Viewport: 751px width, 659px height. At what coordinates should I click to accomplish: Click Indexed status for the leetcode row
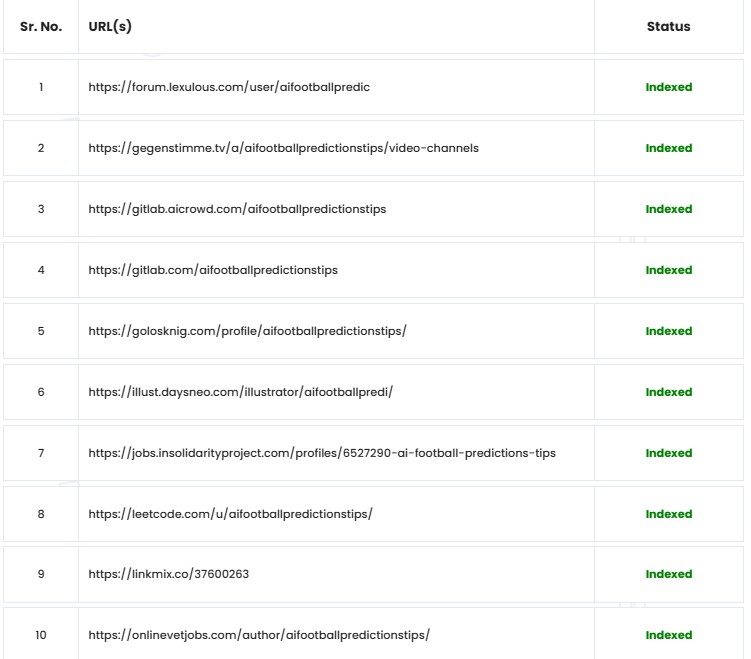coord(669,514)
